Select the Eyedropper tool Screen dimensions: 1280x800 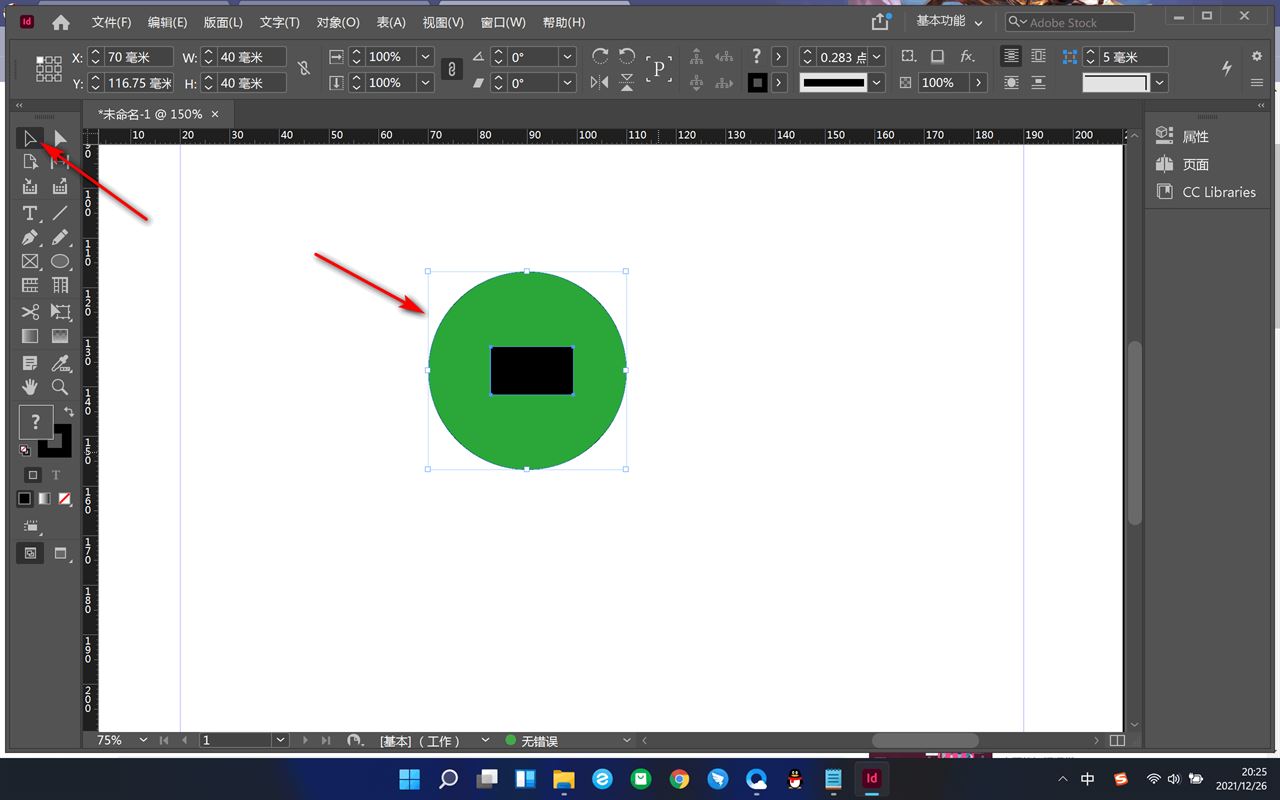pos(60,362)
